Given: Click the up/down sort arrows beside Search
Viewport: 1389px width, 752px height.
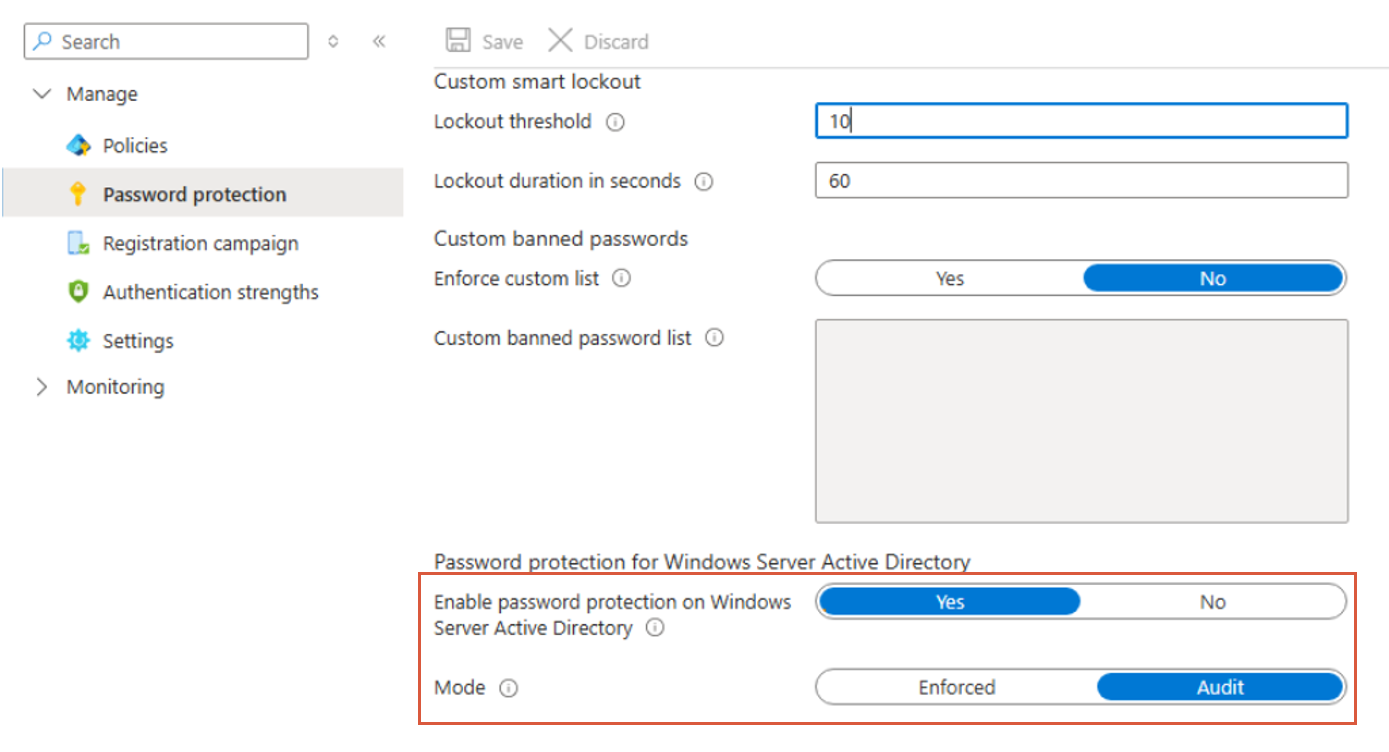Looking at the screenshot, I should point(333,41).
